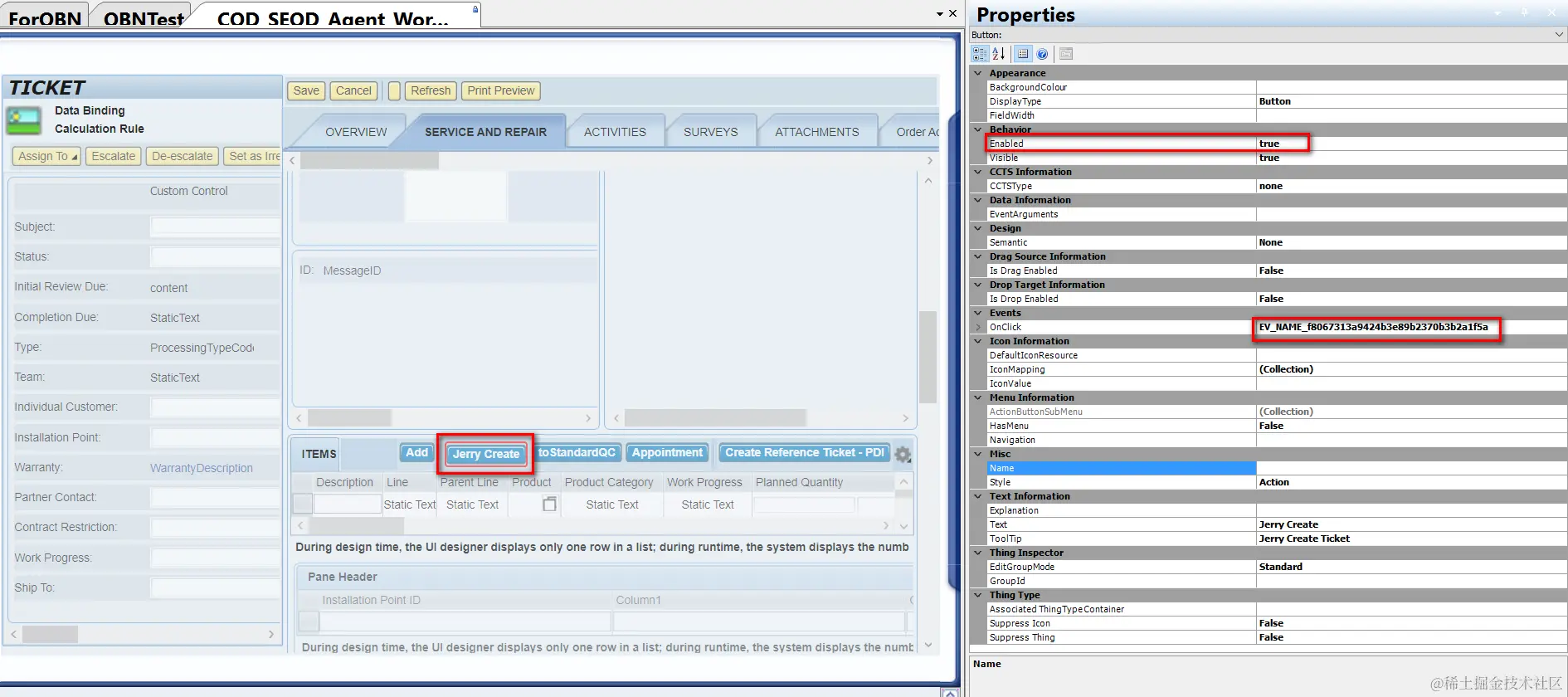The width and height of the screenshot is (1568, 697).
Task: Expand the OnClick event property
Action: point(977,327)
